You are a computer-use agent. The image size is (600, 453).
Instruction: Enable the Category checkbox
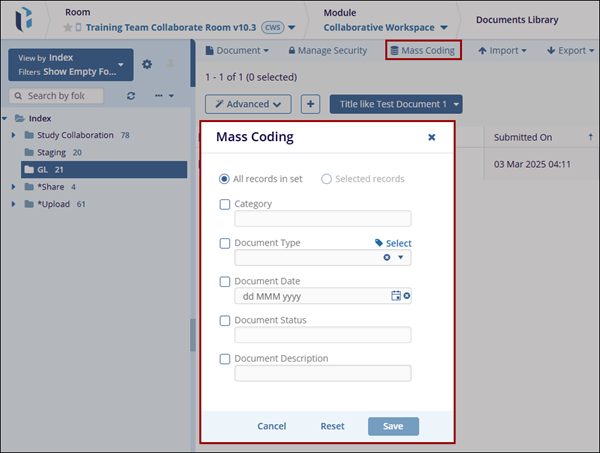225,204
